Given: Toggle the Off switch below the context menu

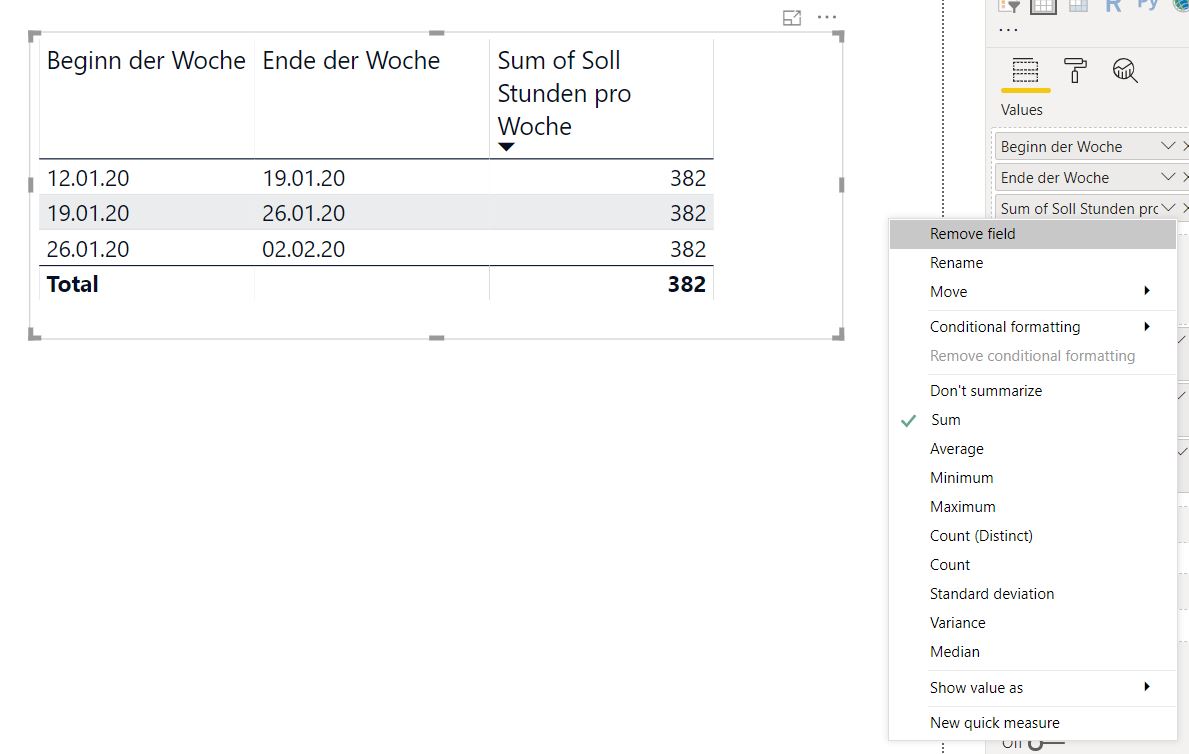Looking at the screenshot, I should pos(1046,744).
